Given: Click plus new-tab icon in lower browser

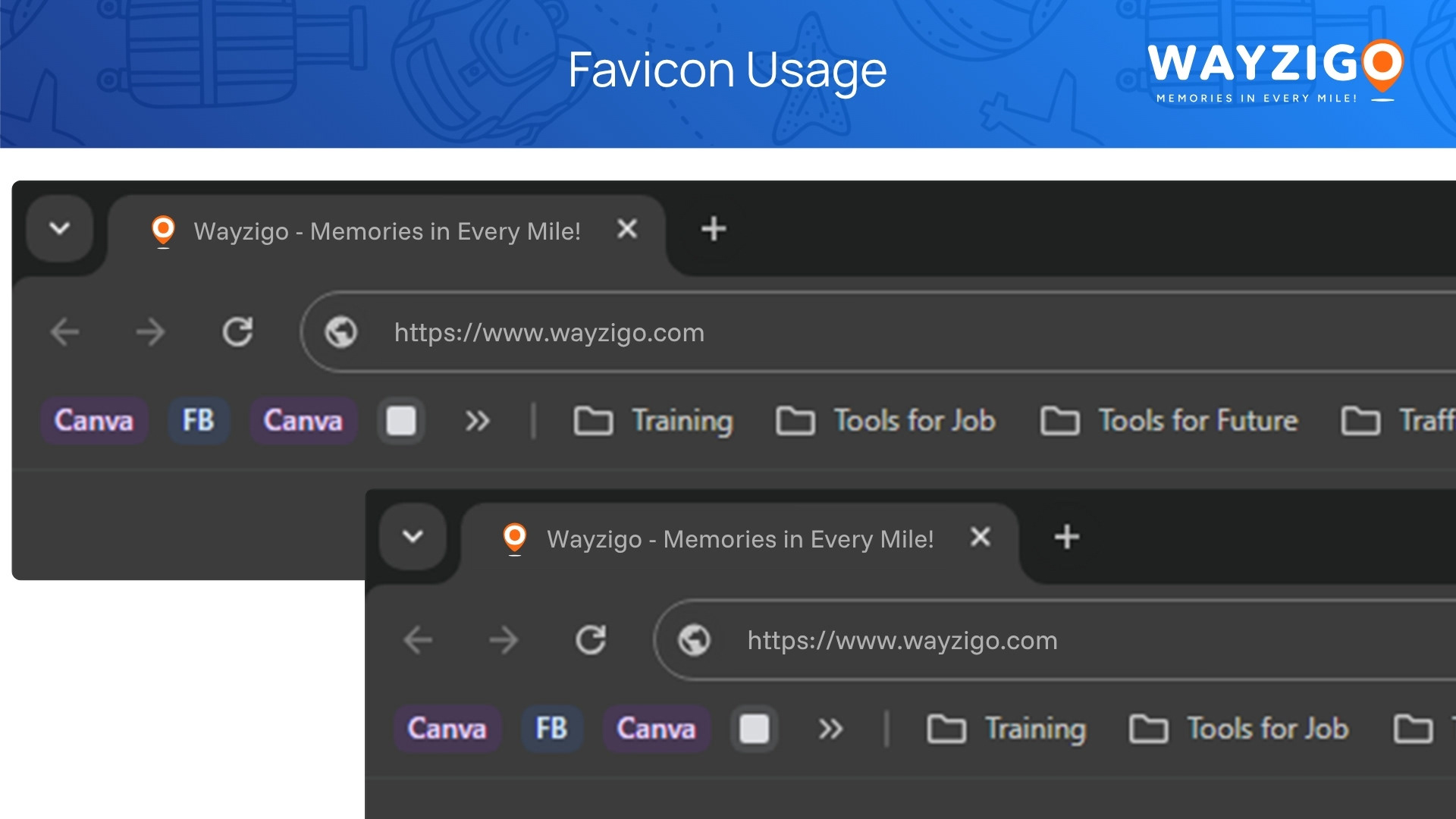Looking at the screenshot, I should [1066, 537].
